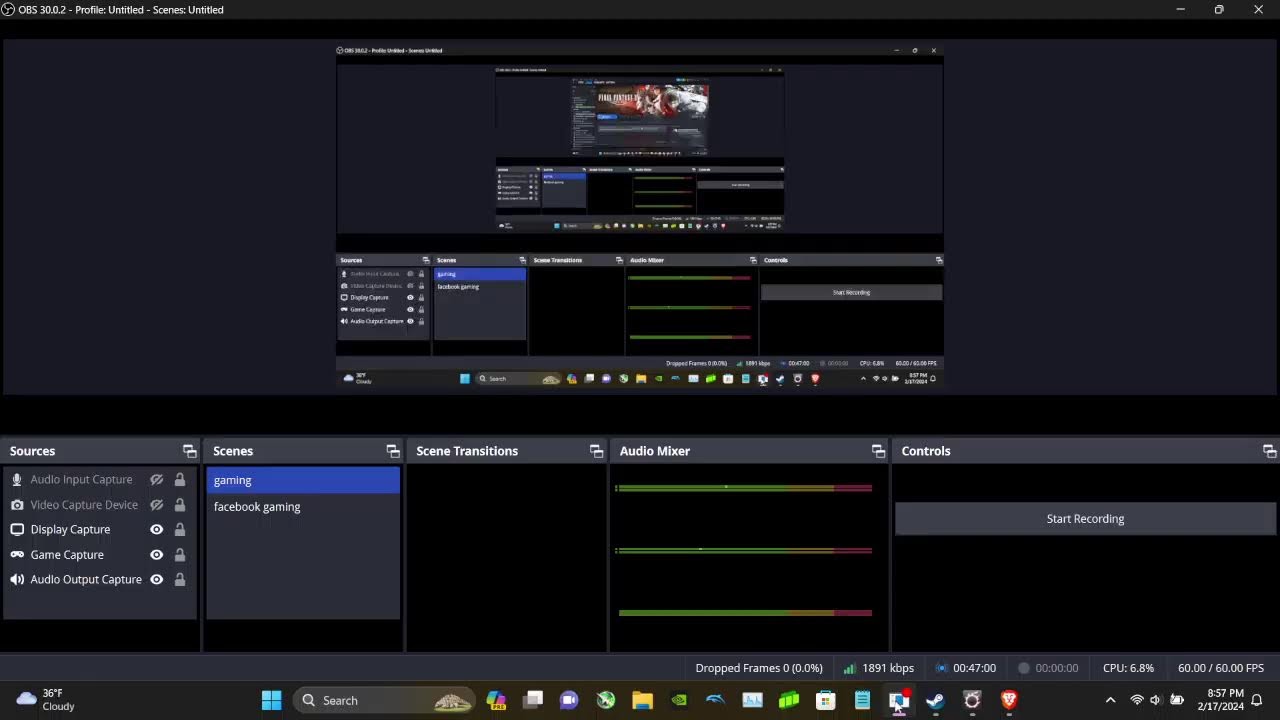Viewport: 1280px width, 720px height.
Task: Toggle the lock on Audio Input Capture
Action: 180,480
